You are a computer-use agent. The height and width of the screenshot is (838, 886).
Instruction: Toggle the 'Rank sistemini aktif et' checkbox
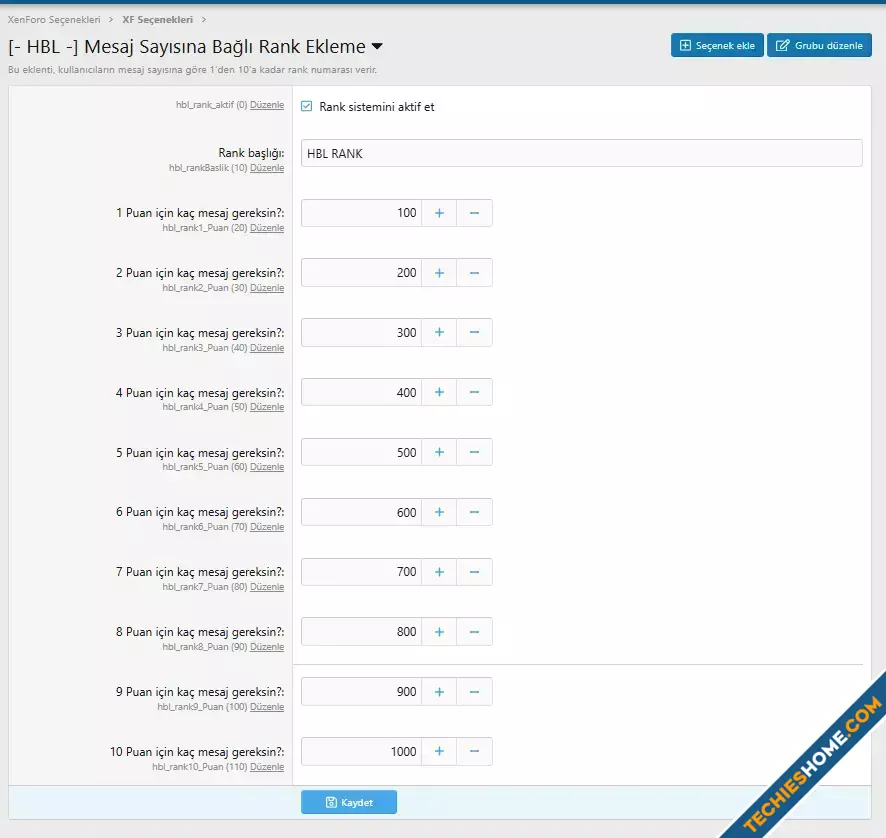(306, 106)
